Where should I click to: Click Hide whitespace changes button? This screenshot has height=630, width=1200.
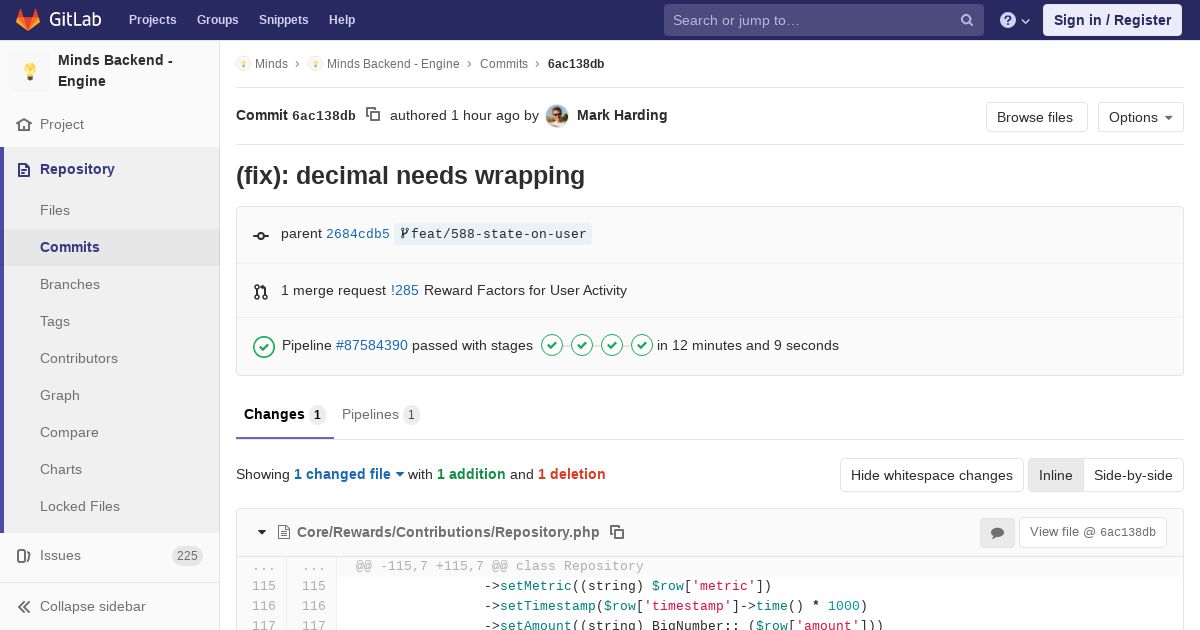pyautogui.click(x=932, y=475)
